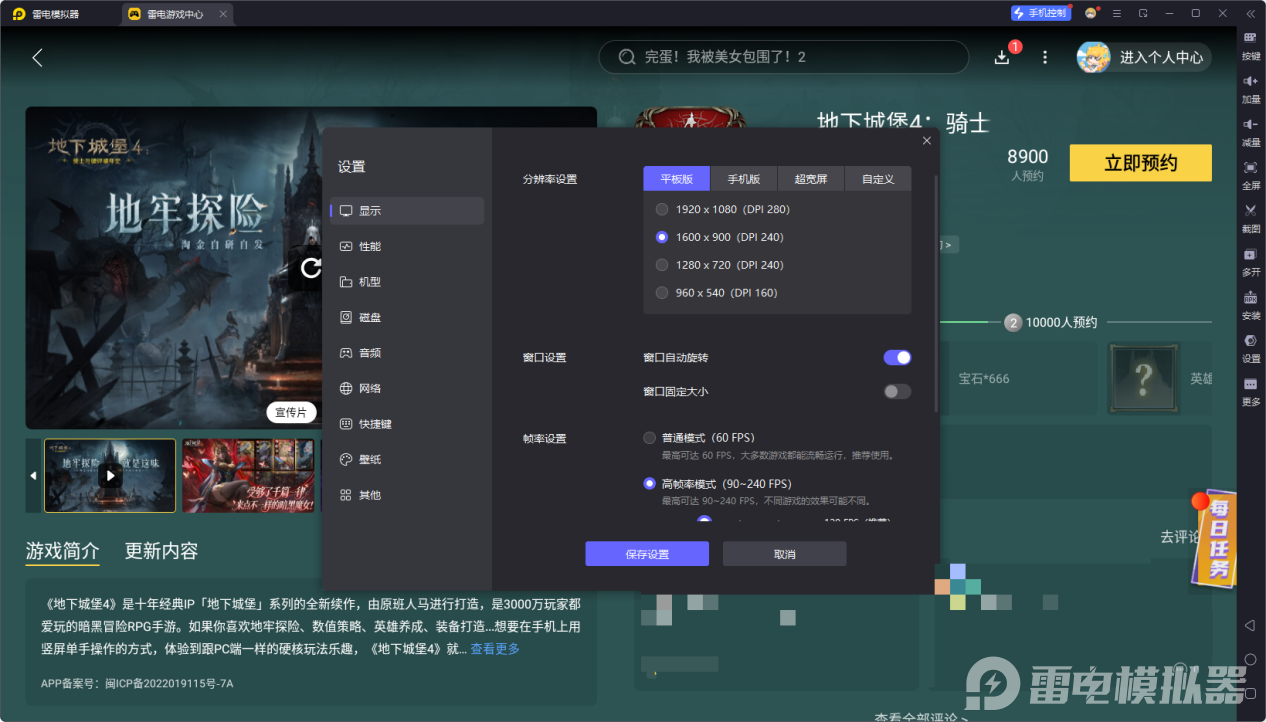
Task: Select the partially visible 120 FPS sub-option
Action: point(704,520)
